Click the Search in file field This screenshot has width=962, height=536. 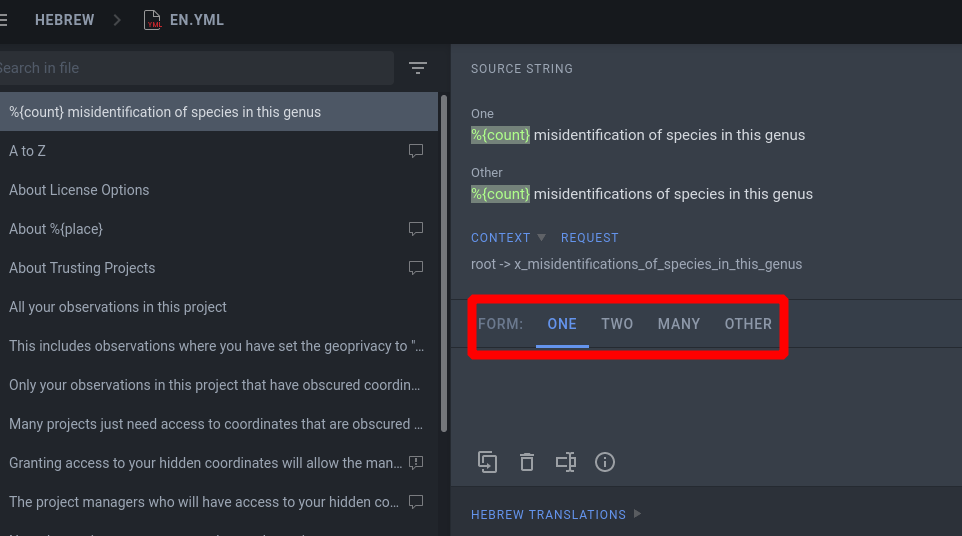click(194, 68)
